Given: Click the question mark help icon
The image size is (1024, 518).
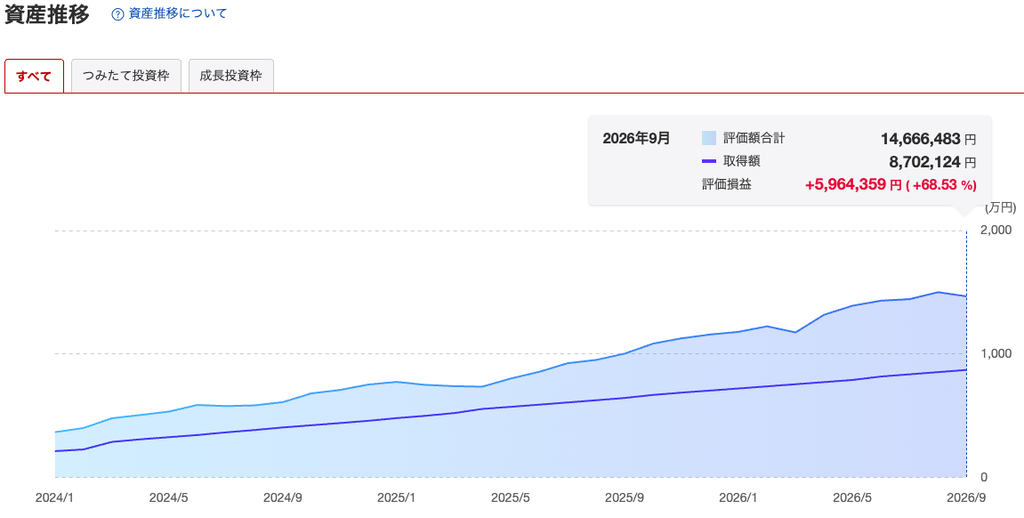Looking at the screenshot, I should [118, 14].
